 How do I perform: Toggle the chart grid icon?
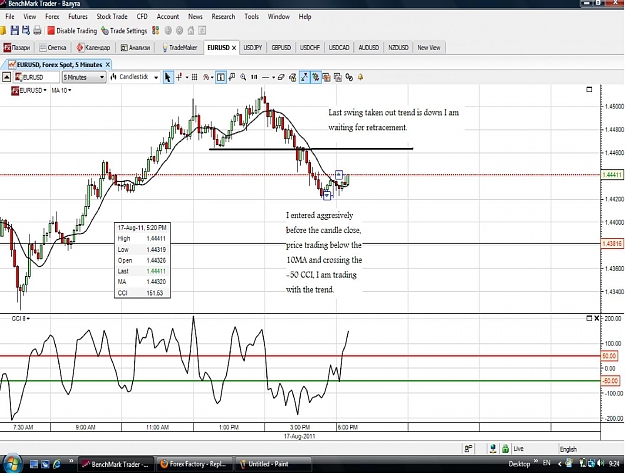[195, 77]
